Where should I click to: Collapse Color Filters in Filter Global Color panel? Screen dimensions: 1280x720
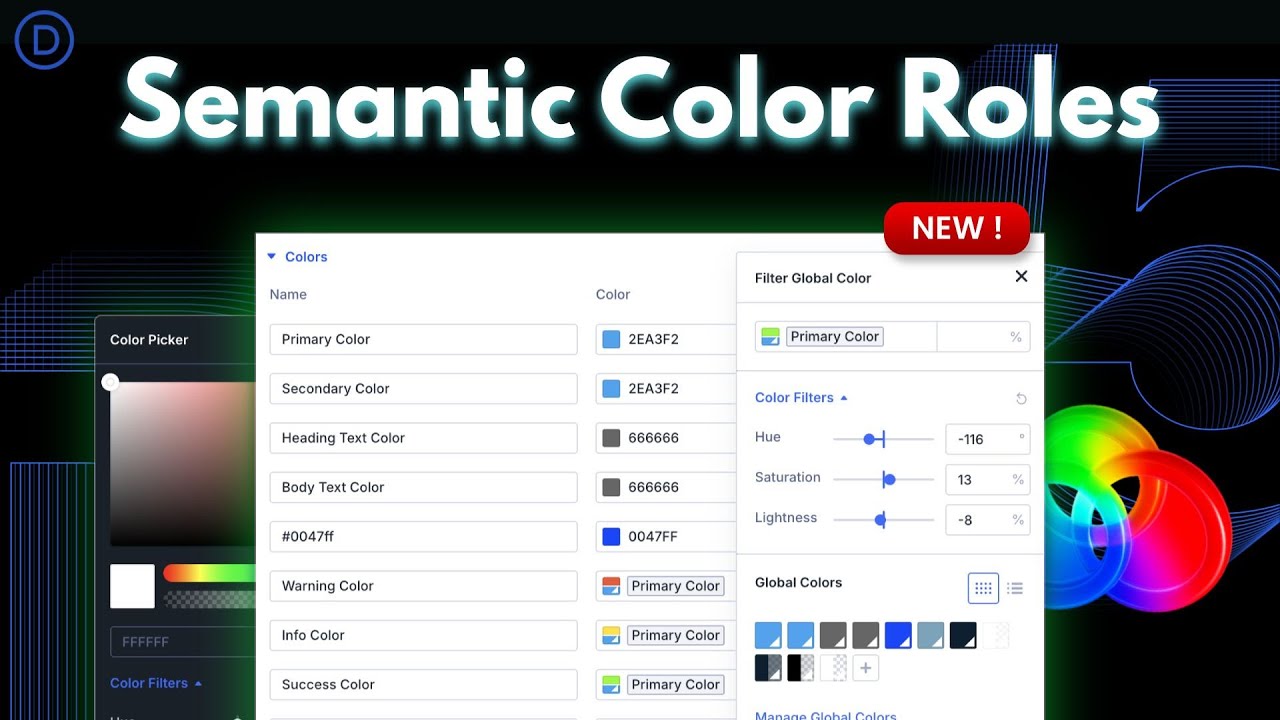tap(801, 397)
